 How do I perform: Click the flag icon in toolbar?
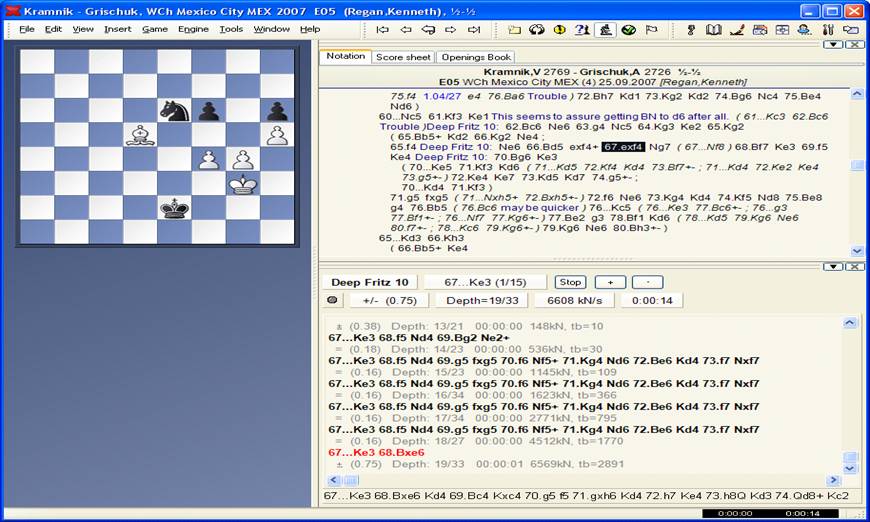651,30
